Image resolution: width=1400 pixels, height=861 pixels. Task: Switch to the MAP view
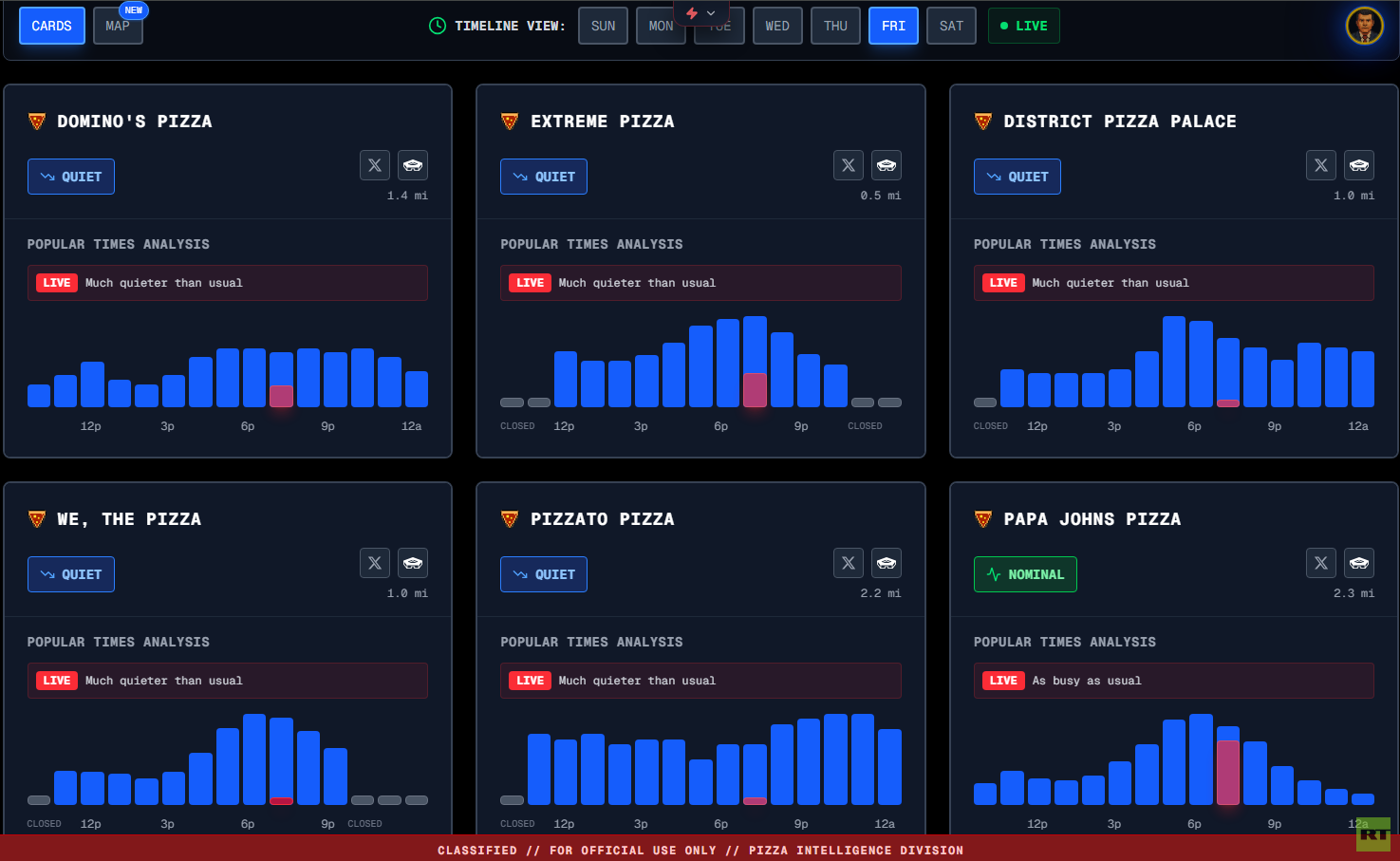[118, 27]
